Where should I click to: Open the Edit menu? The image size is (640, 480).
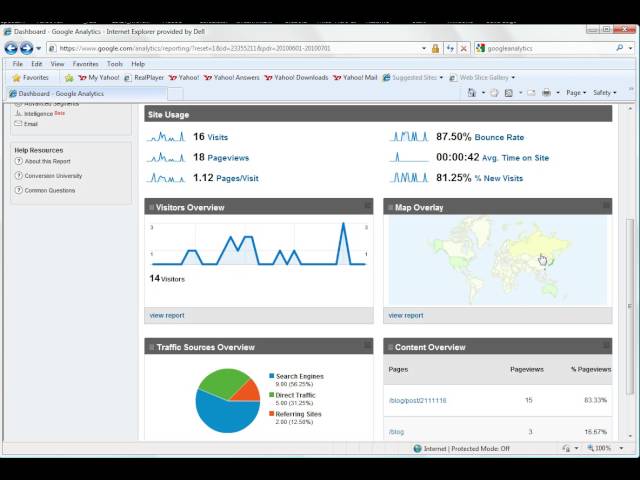click(x=37, y=64)
